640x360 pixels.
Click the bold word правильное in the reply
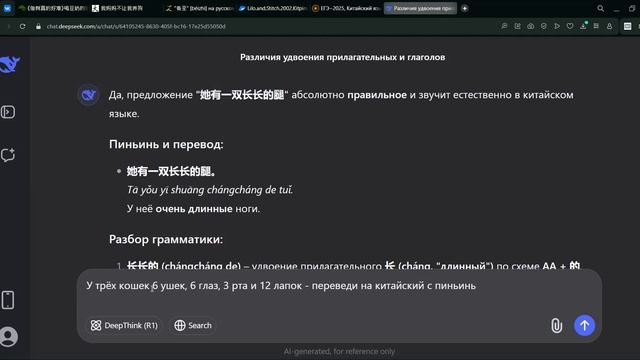[x=377, y=95]
